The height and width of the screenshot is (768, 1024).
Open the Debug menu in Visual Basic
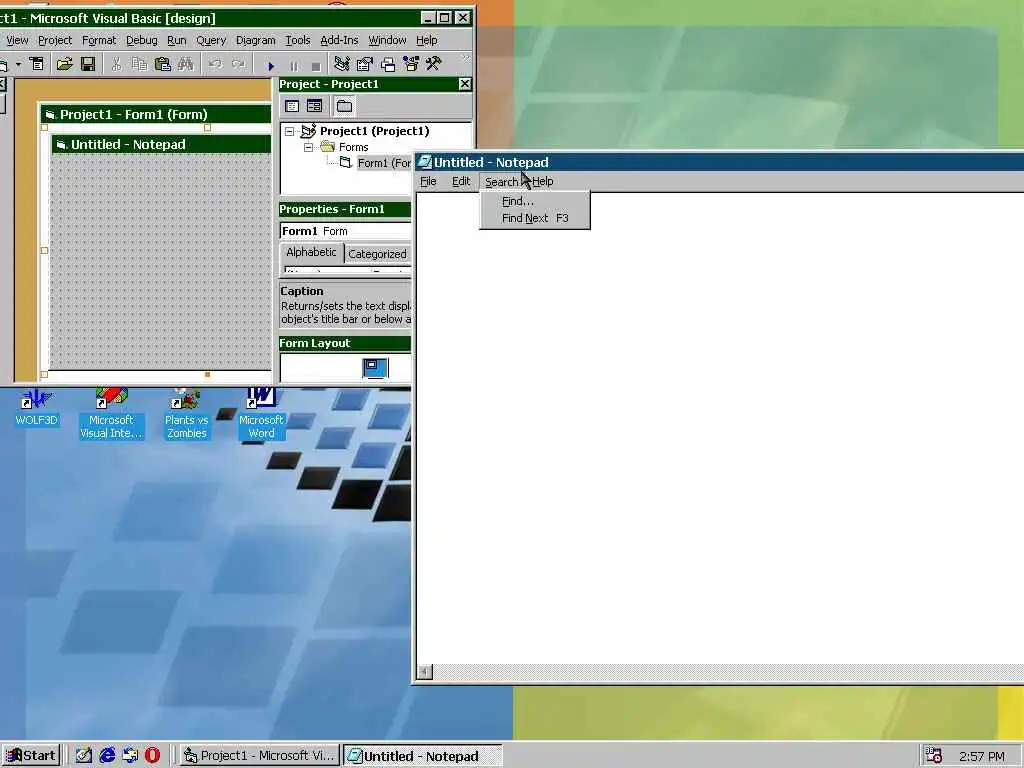(x=142, y=40)
